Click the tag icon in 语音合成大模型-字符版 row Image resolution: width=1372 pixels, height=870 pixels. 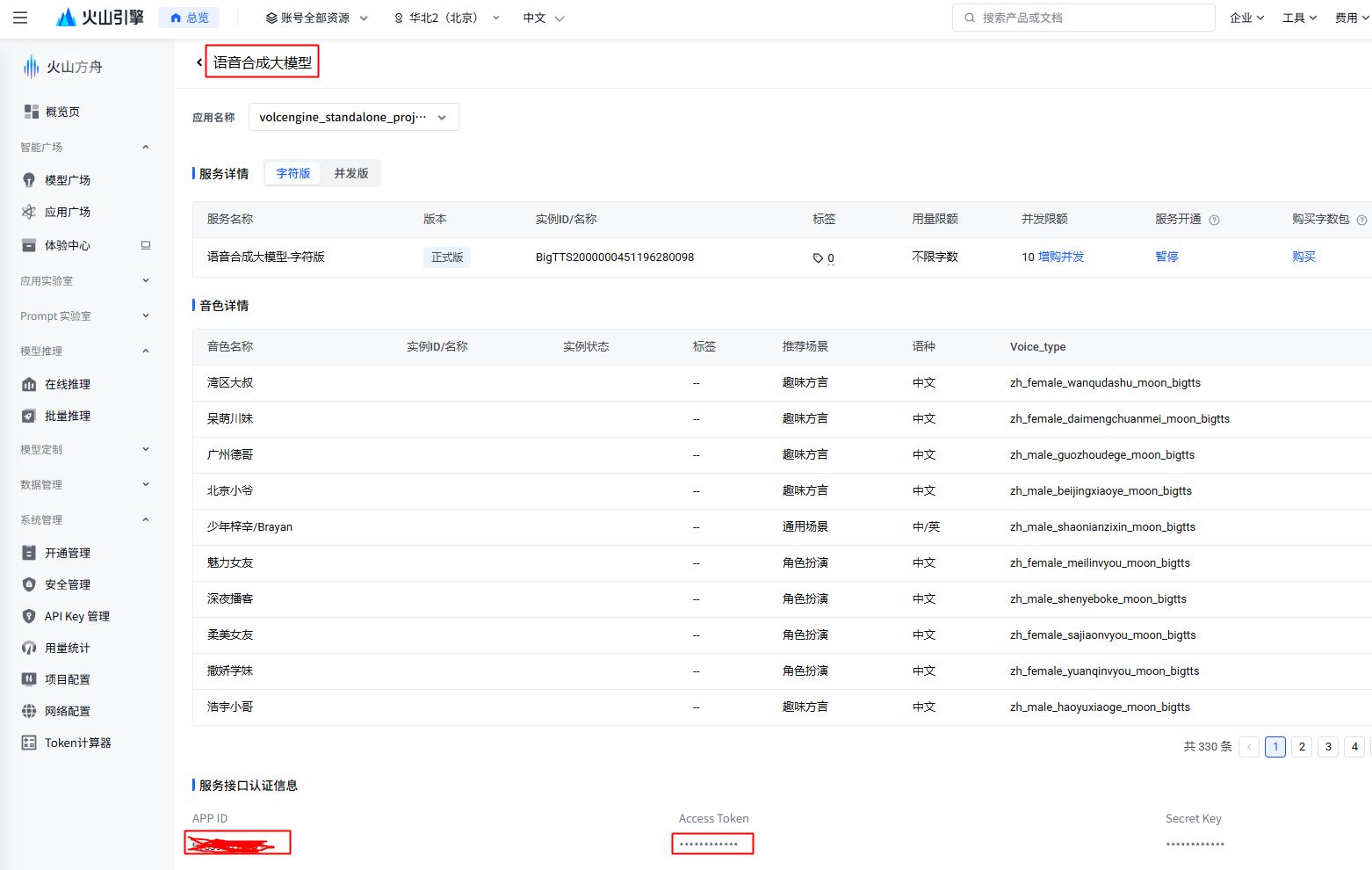tap(818, 258)
